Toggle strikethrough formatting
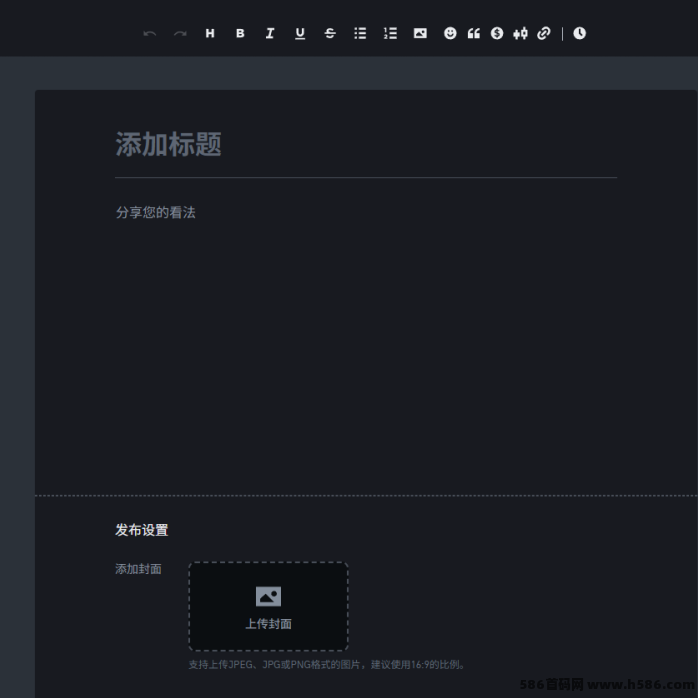 pos(330,33)
